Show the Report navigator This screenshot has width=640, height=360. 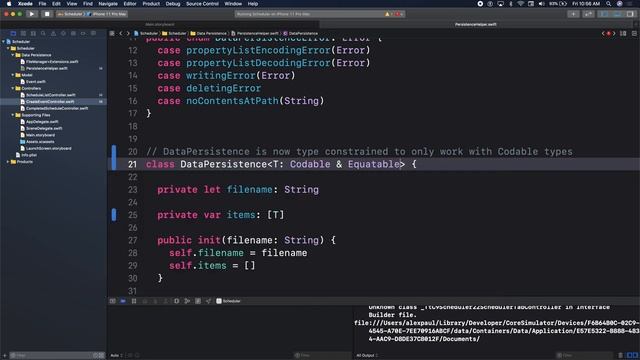(x=93, y=33)
